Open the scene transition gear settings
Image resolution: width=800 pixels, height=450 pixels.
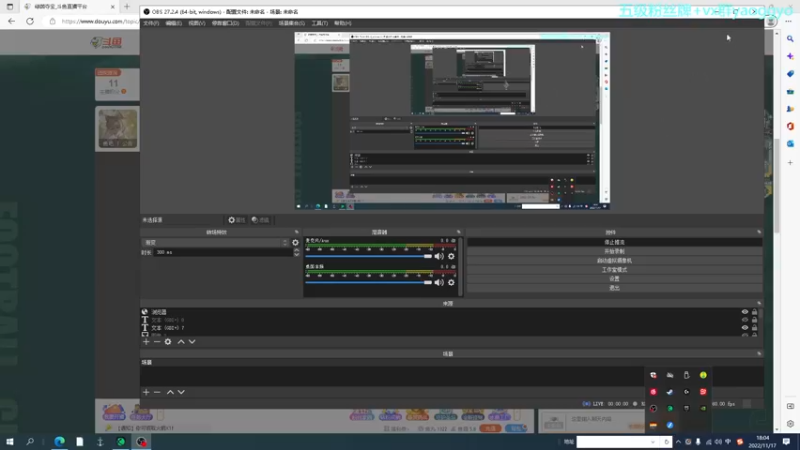(295, 242)
